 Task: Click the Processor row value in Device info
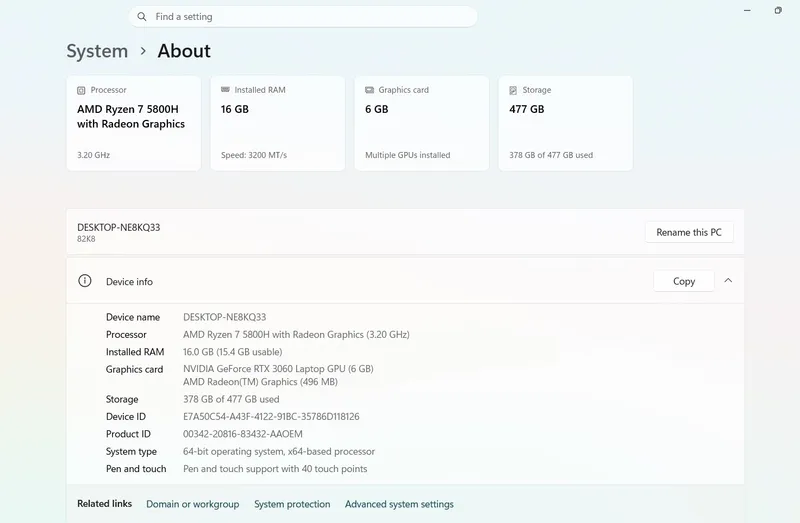pyautogui.click(x=296, y=335)
